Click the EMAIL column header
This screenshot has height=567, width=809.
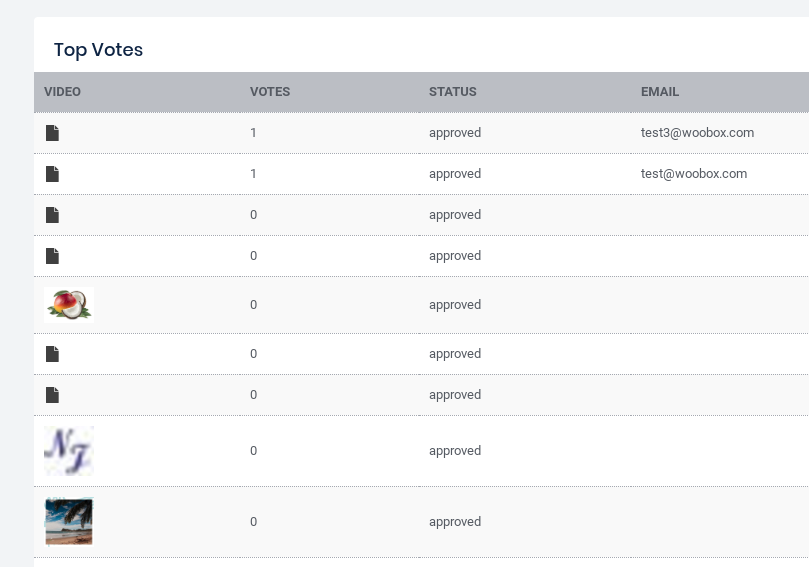(x=660, y=92)
